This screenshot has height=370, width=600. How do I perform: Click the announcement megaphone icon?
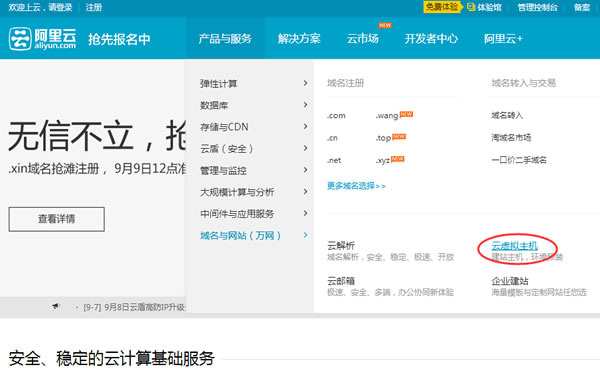56,306
